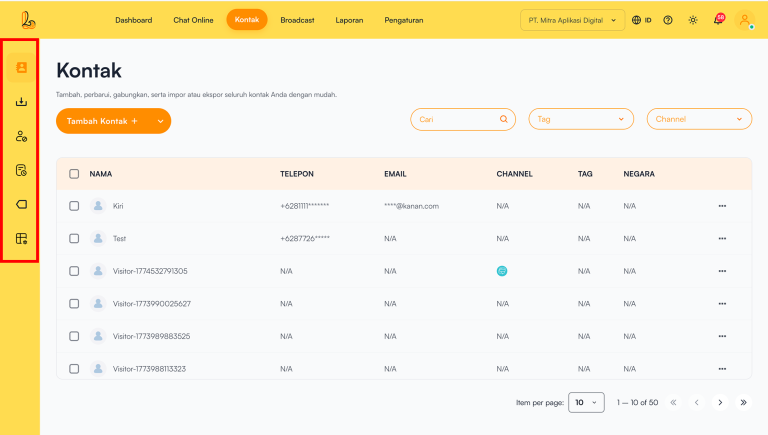Click the custom fields table sidebar icon
Viewport: 768px width, 435px height.
point(21,239)
